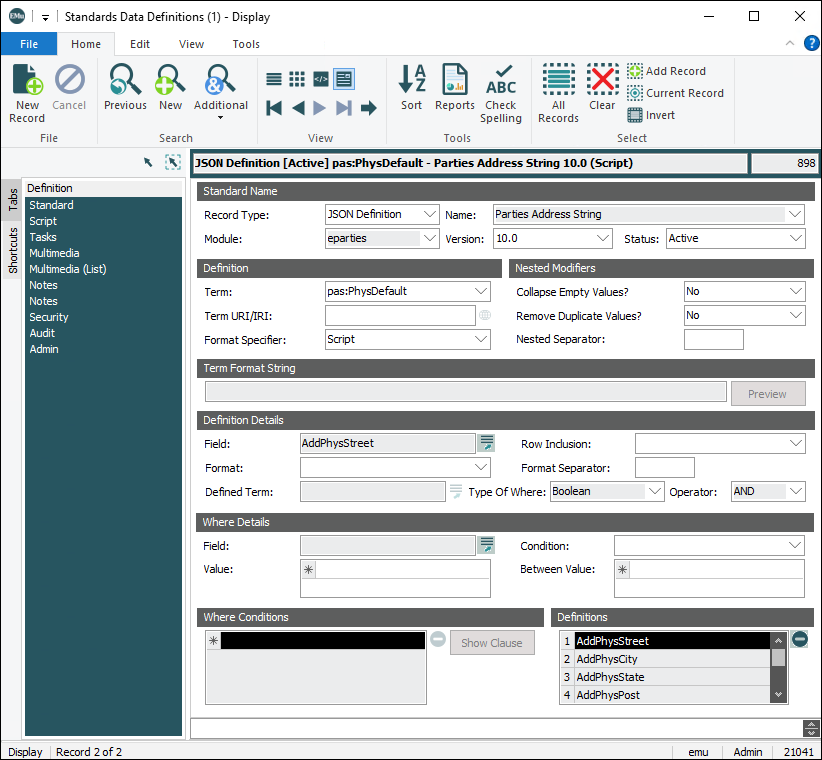The height and width of the screenshot is (760, 822).
Task: Click the Sort A-Z icon
Action: [412, 84]
